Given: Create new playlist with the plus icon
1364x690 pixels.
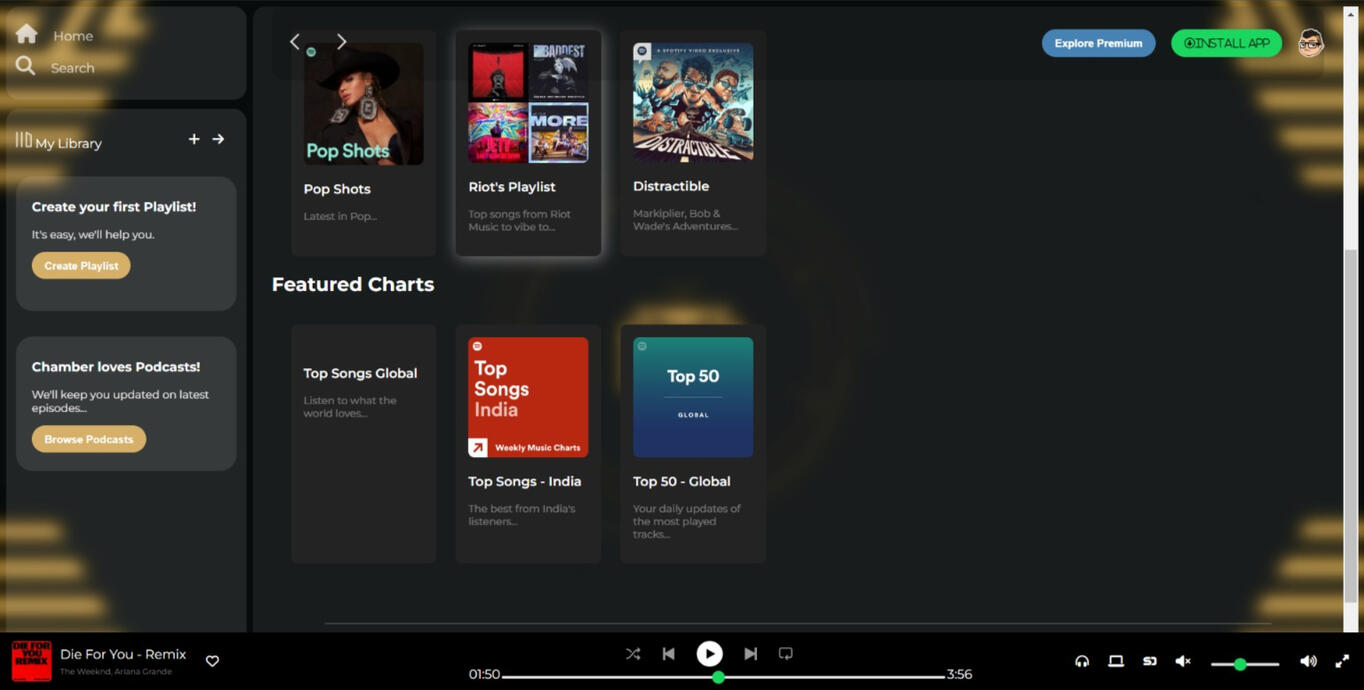Looking at the screenshot, I should pos(194,139).
